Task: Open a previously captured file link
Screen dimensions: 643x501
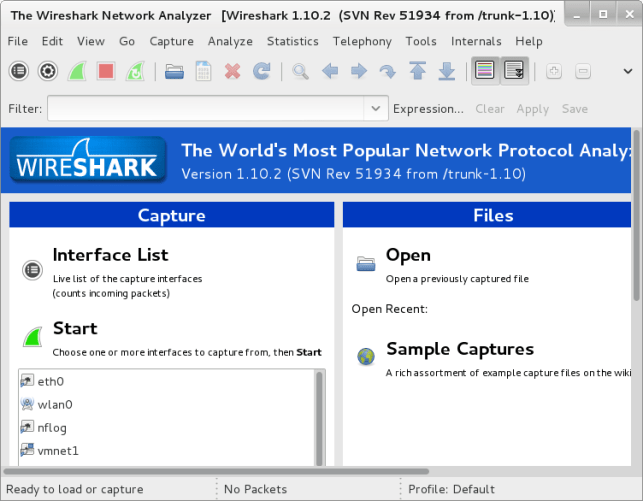Action: [x=457, y=279]
